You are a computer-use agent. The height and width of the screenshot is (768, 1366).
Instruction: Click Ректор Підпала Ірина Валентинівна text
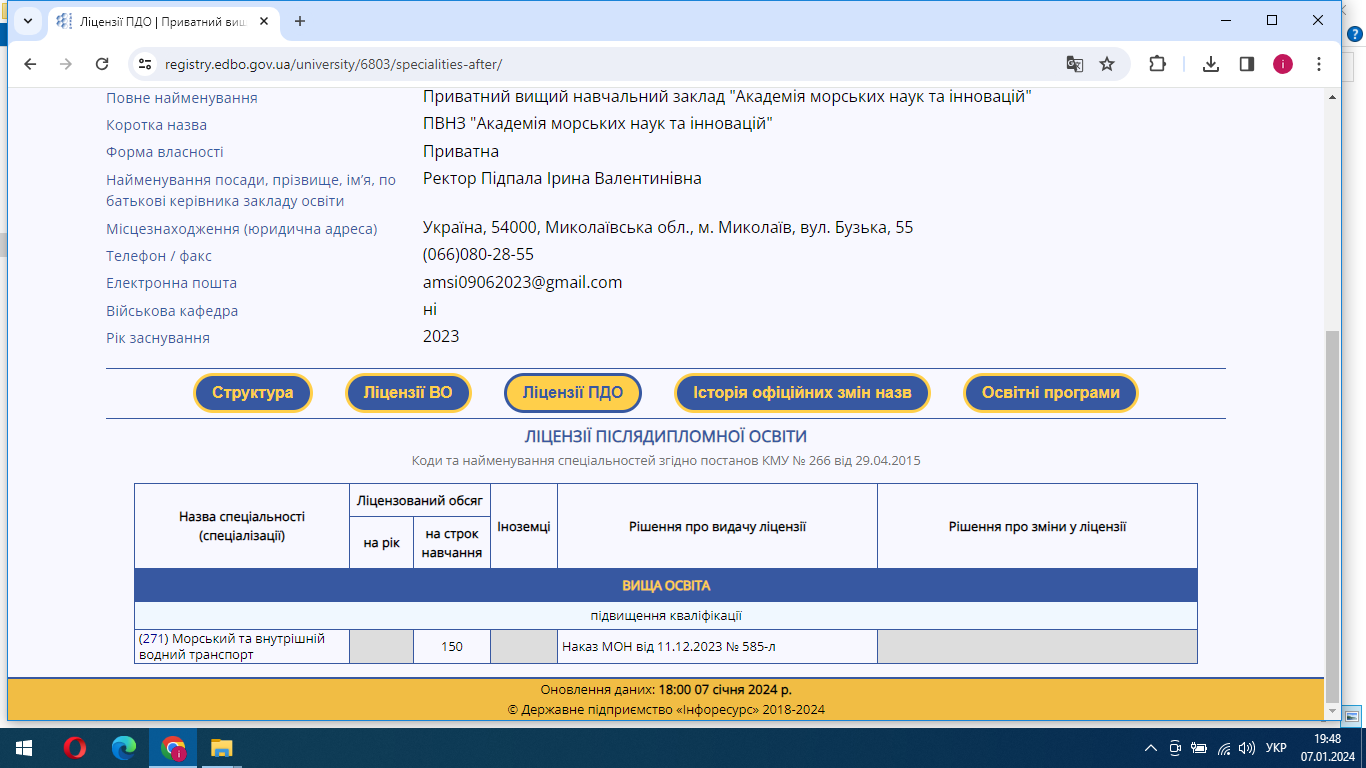(562, 179)
